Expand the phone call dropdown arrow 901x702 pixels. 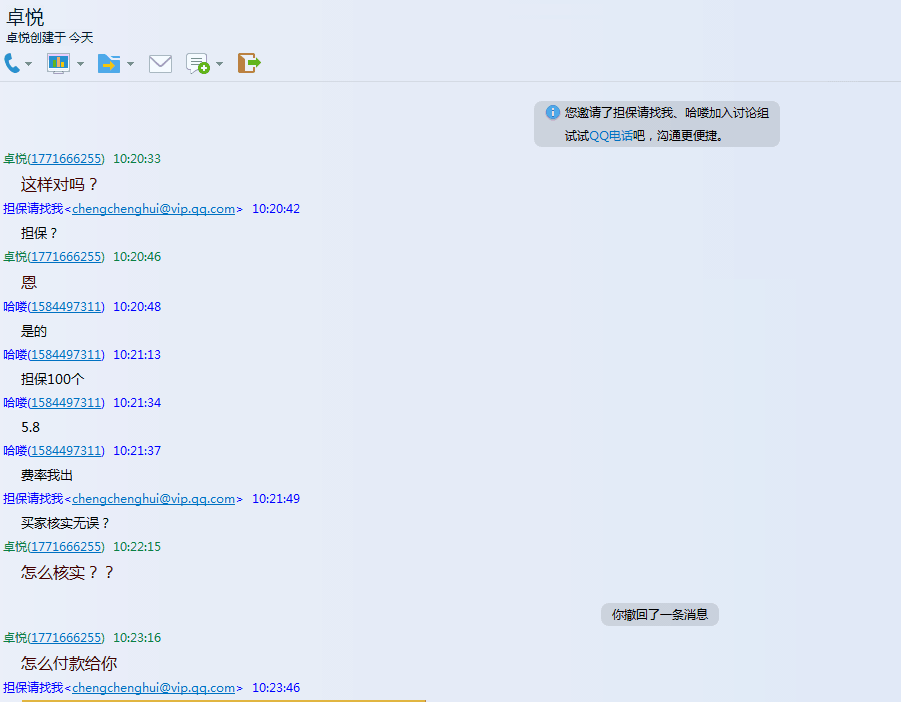tap(29, 65)
